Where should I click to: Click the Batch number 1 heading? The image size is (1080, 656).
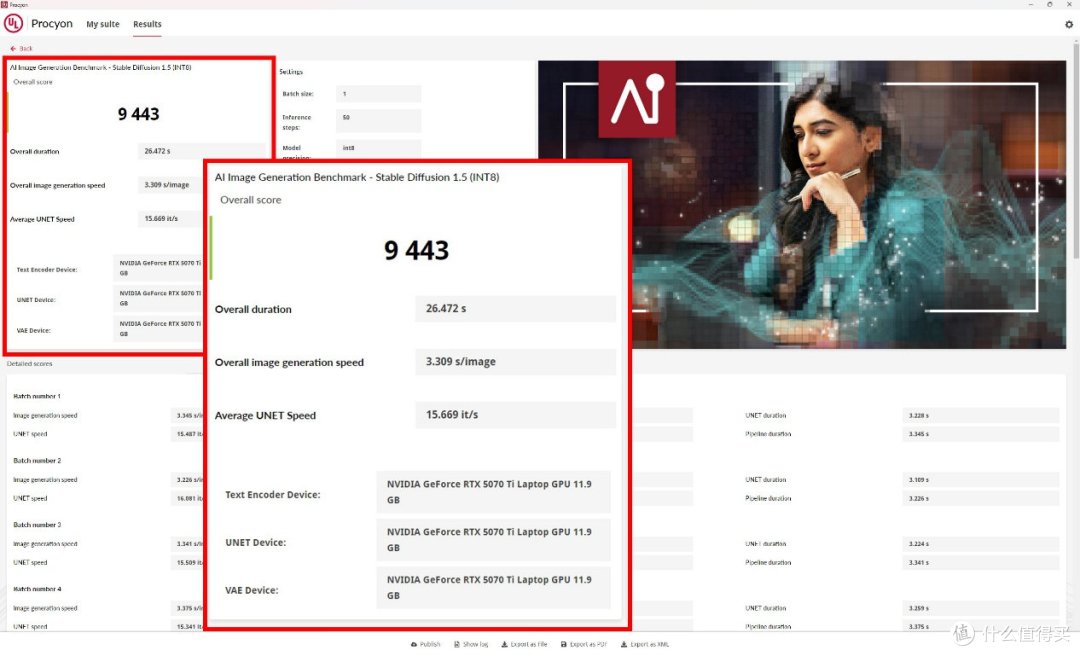(37, 396)
